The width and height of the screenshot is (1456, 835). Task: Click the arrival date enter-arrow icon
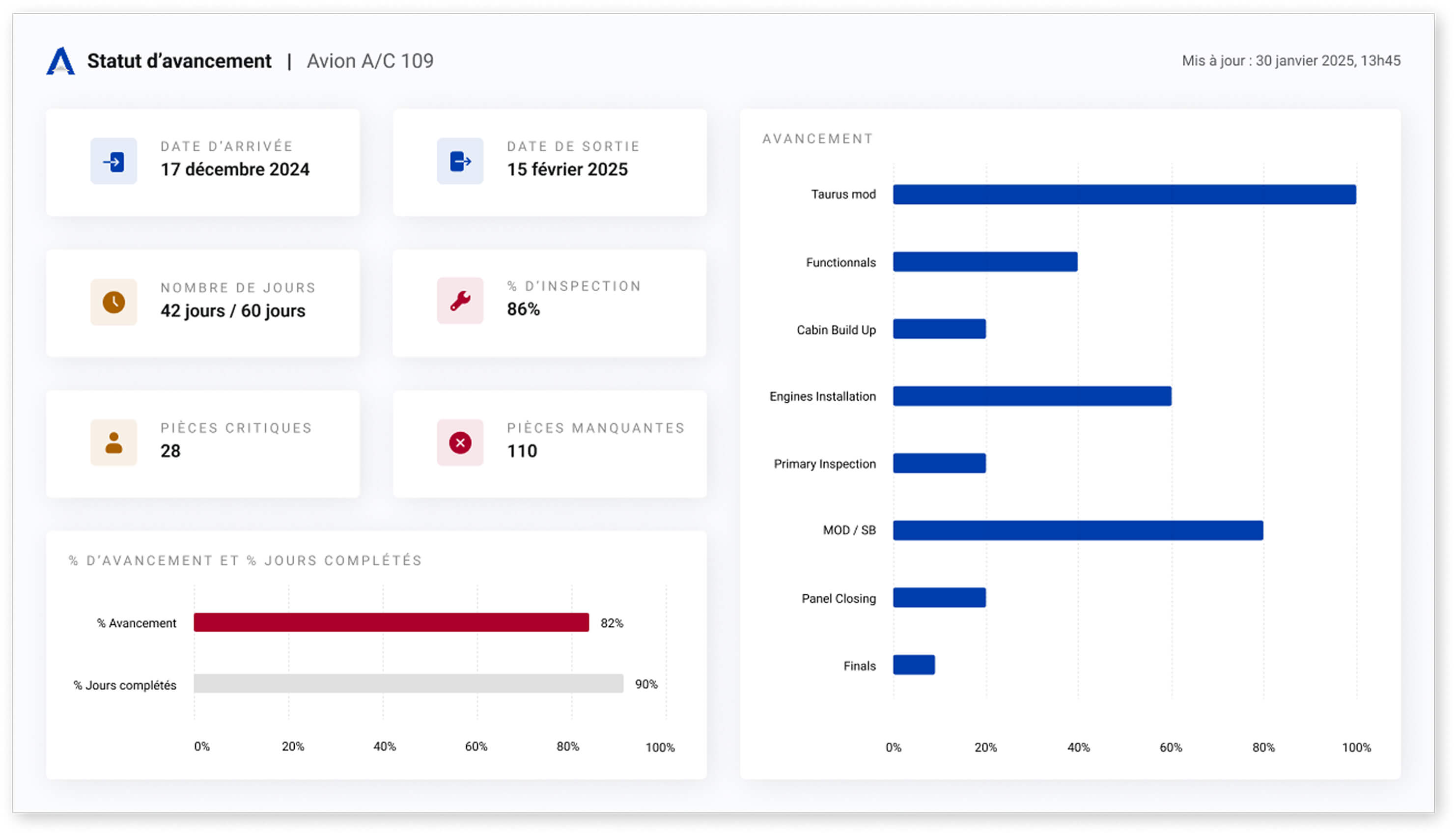pos(113,161)
